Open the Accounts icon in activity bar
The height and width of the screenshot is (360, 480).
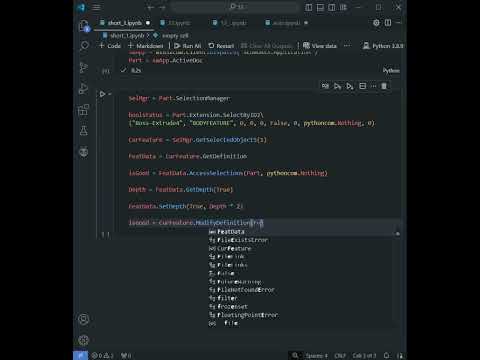pyautogui.click(x=84, y=319)
